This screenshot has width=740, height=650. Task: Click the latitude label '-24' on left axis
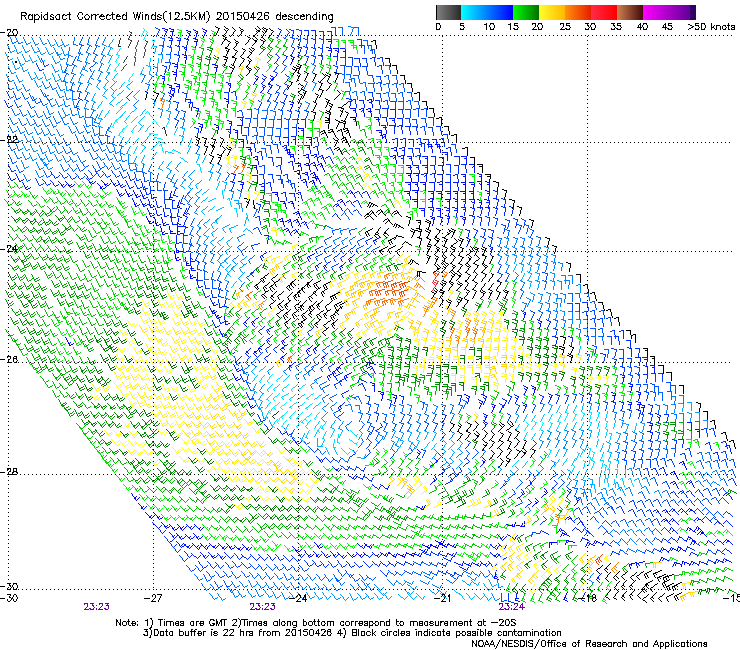coord(10,248)
